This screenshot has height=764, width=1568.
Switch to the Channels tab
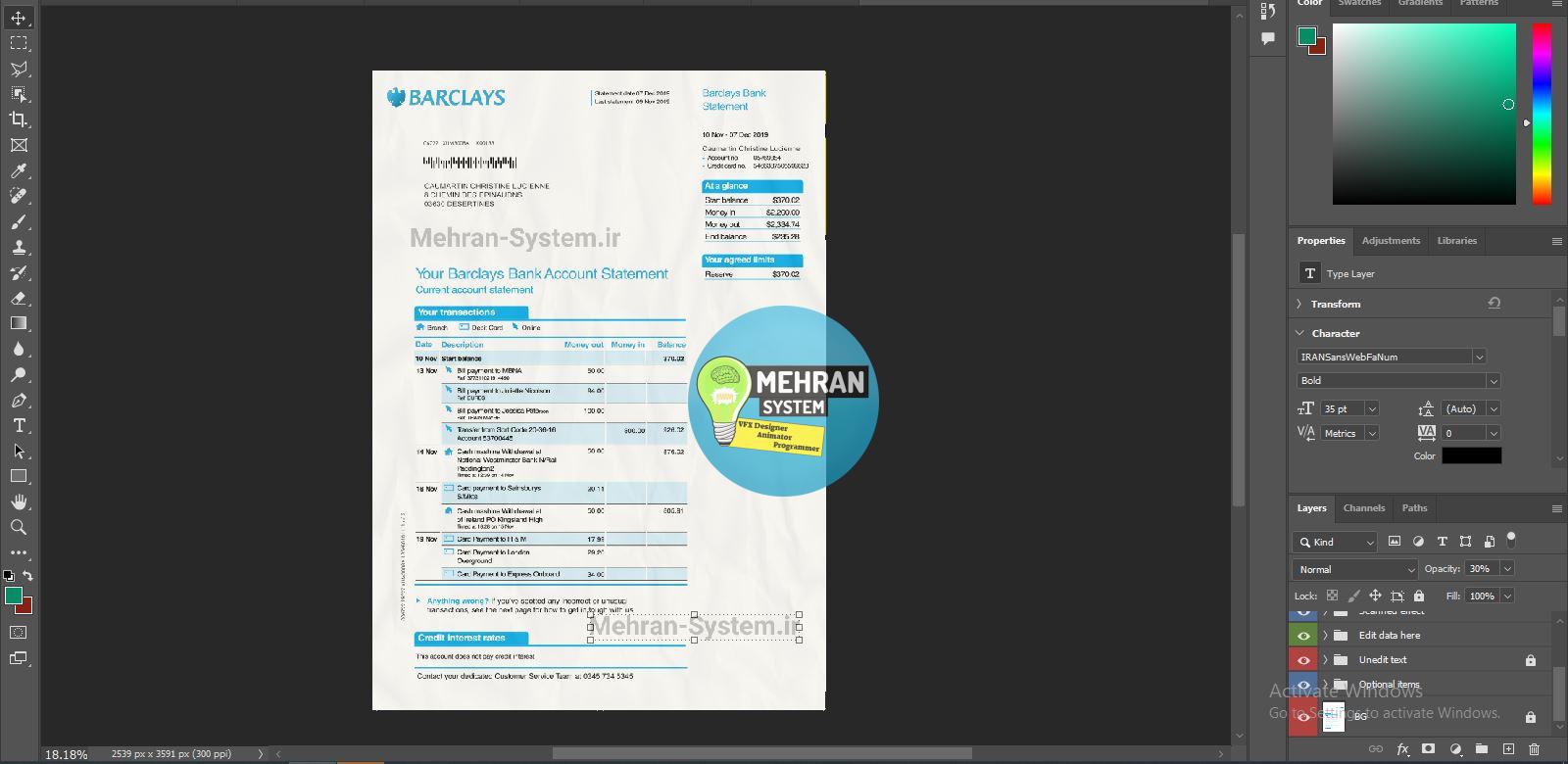point(1364,507)
